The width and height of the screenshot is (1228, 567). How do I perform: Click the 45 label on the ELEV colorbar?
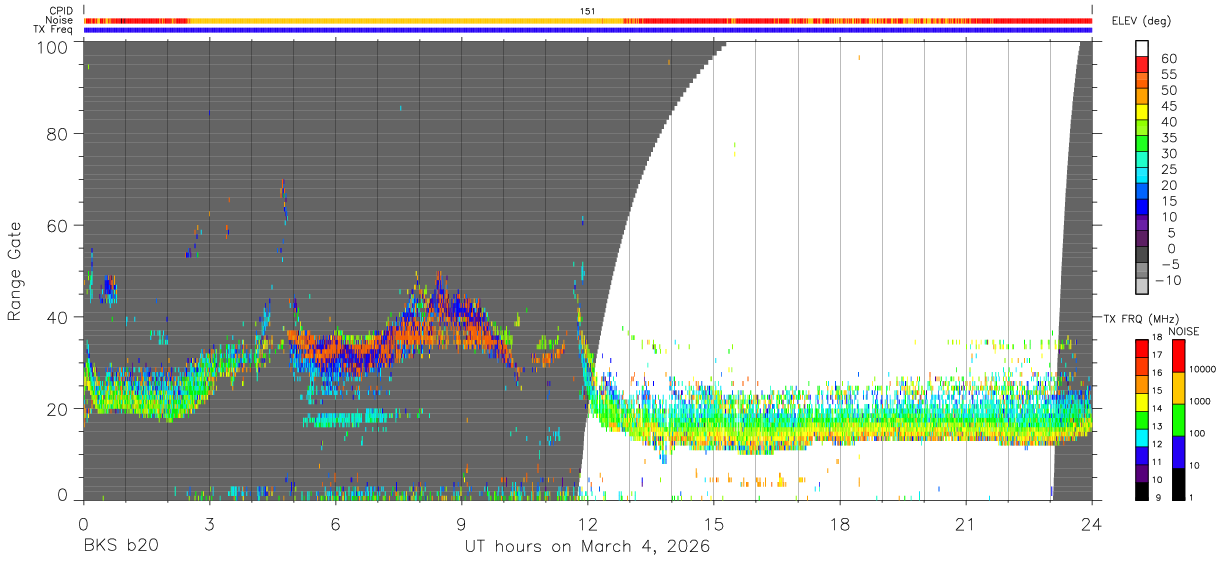(1168, 106)
